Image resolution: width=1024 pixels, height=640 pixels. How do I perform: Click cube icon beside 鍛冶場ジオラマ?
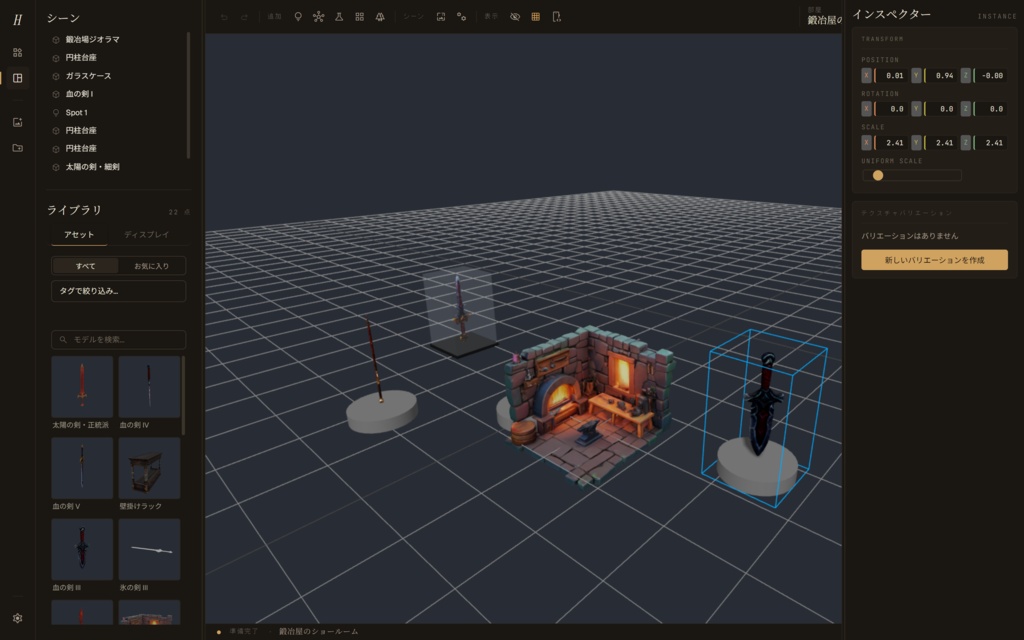(x=56, y=40)
